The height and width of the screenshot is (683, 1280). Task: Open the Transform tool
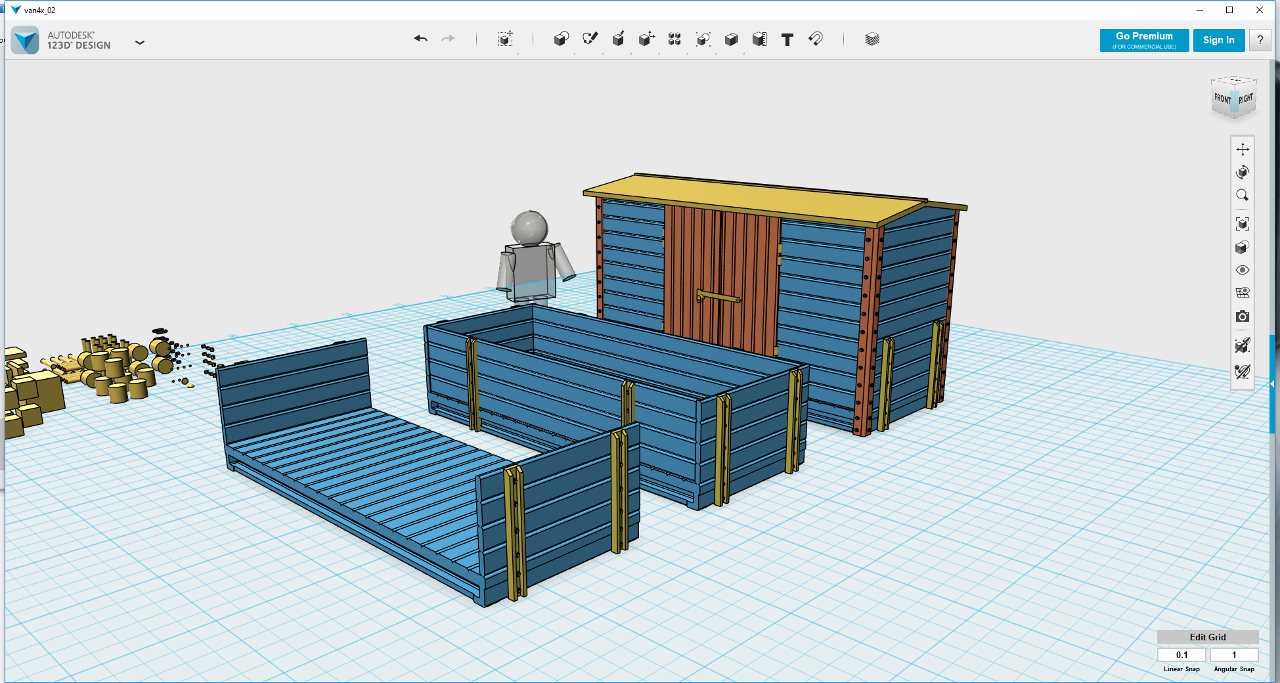(x=505, y=39)
